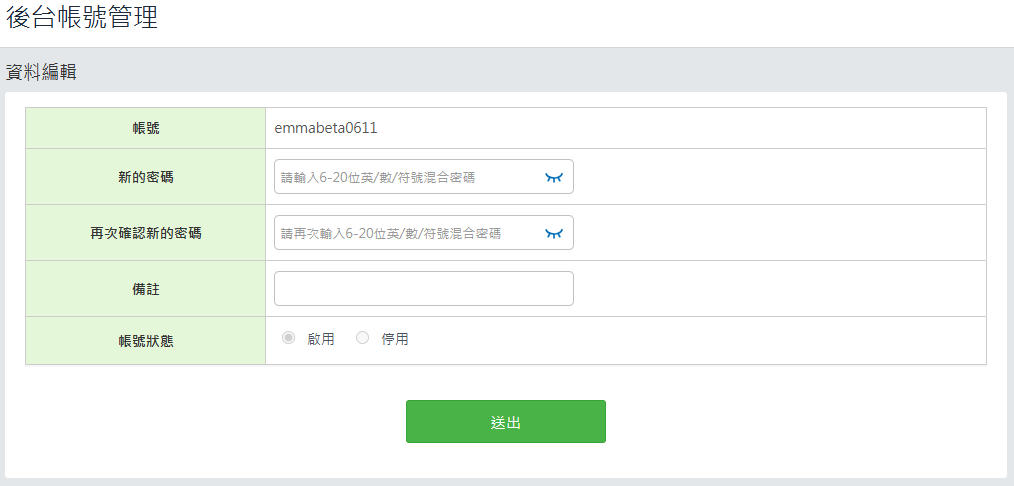
Task: Click the 資料編輯 section title
Action: point(41,73)
